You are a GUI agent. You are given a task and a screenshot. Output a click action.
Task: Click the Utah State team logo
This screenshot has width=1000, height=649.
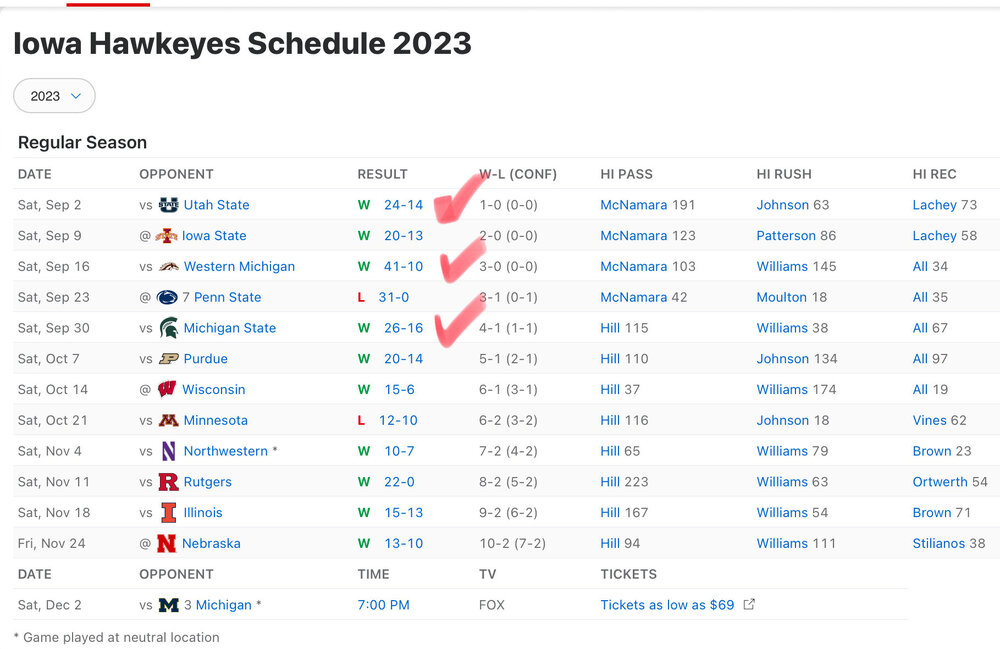[168, 205]
